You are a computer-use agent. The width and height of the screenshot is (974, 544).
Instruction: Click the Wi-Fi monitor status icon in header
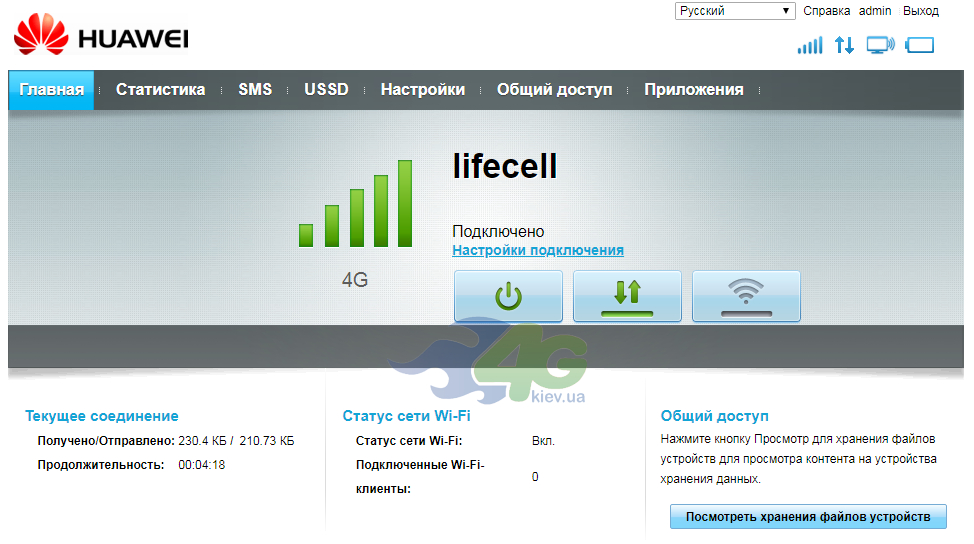(881, 45)
